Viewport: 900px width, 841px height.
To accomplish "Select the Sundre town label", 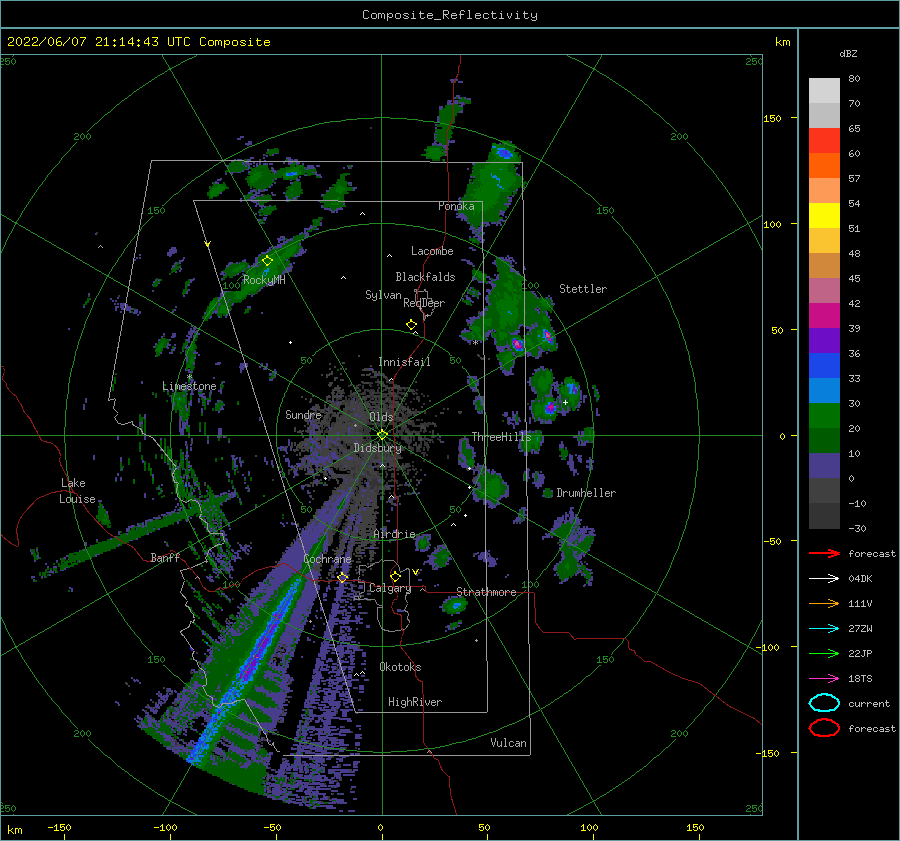I will point(303,414).
